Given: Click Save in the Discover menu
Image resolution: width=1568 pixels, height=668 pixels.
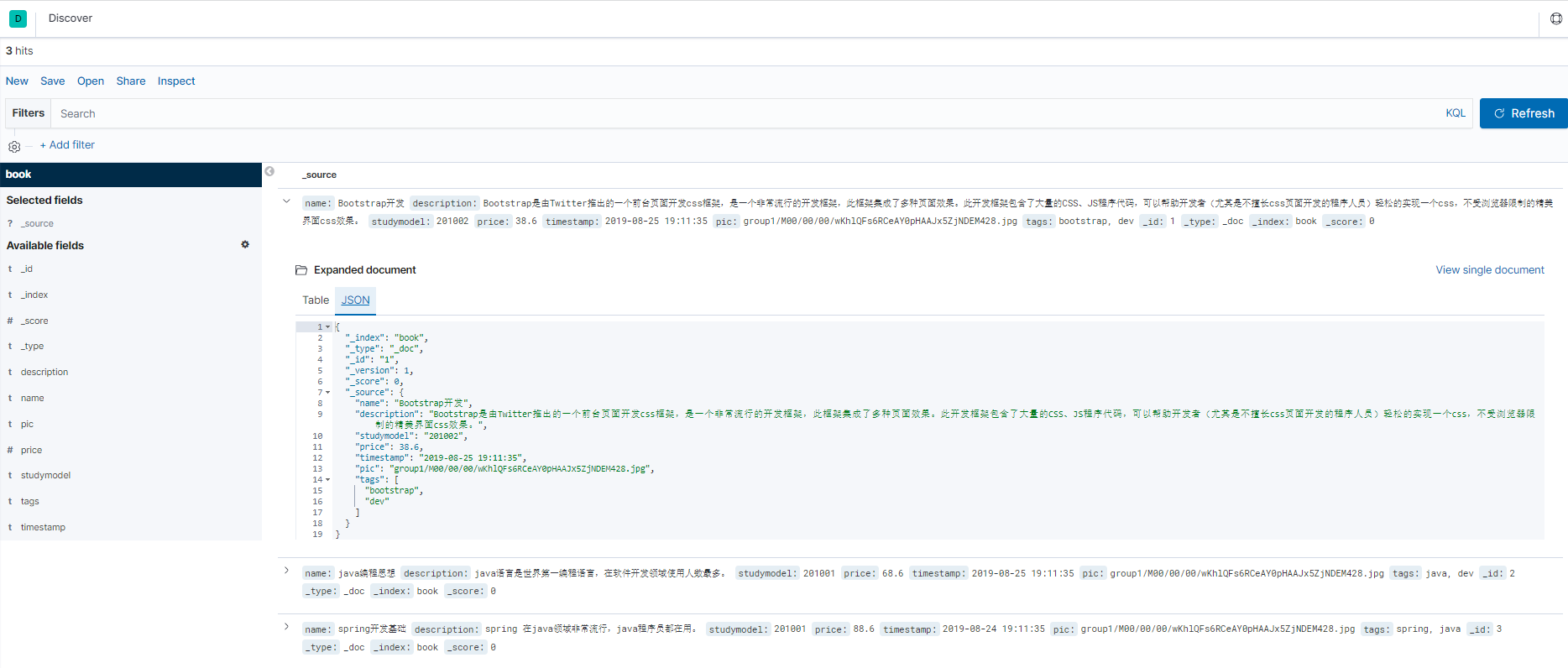Looking at the screenshot, I should pyautogui.click(x=52, y=81).
